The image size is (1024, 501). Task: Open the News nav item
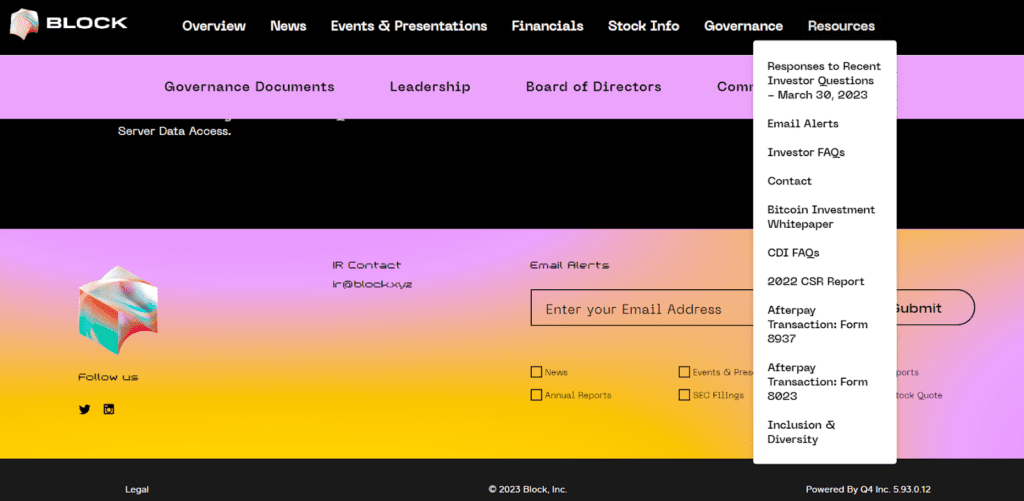[288, 26]
